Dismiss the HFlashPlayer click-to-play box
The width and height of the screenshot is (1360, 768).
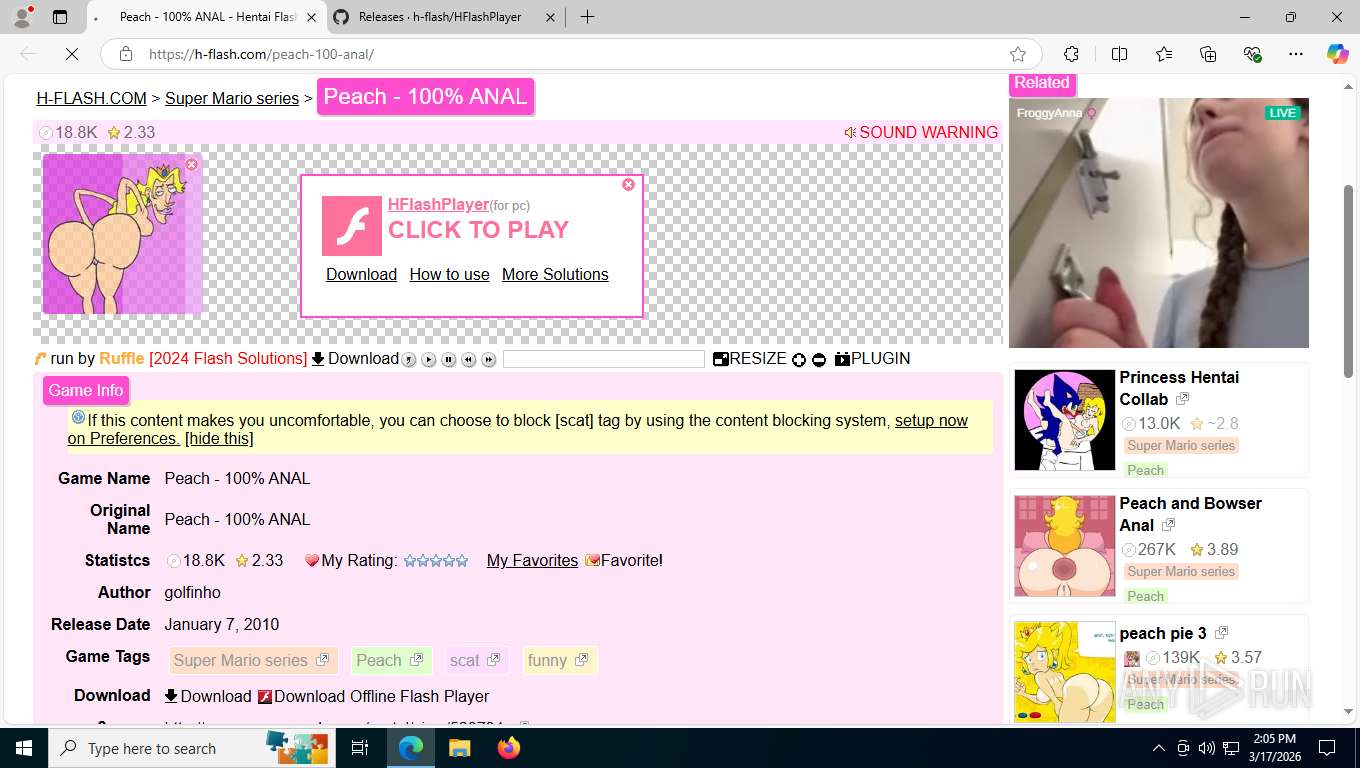point(628,184)
